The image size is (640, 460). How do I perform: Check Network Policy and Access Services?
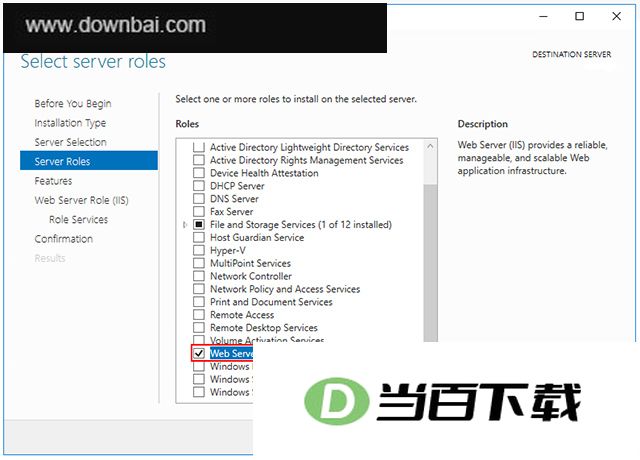(x=199, y=289)
